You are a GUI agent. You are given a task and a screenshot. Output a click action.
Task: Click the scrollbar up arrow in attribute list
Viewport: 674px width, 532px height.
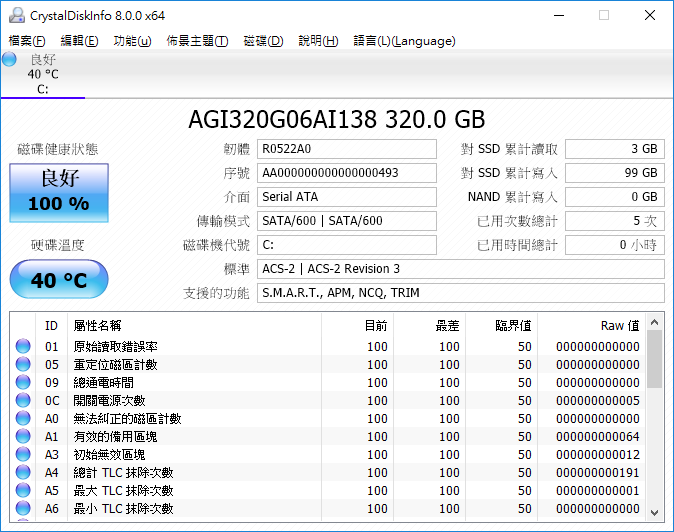coord(655,322)
